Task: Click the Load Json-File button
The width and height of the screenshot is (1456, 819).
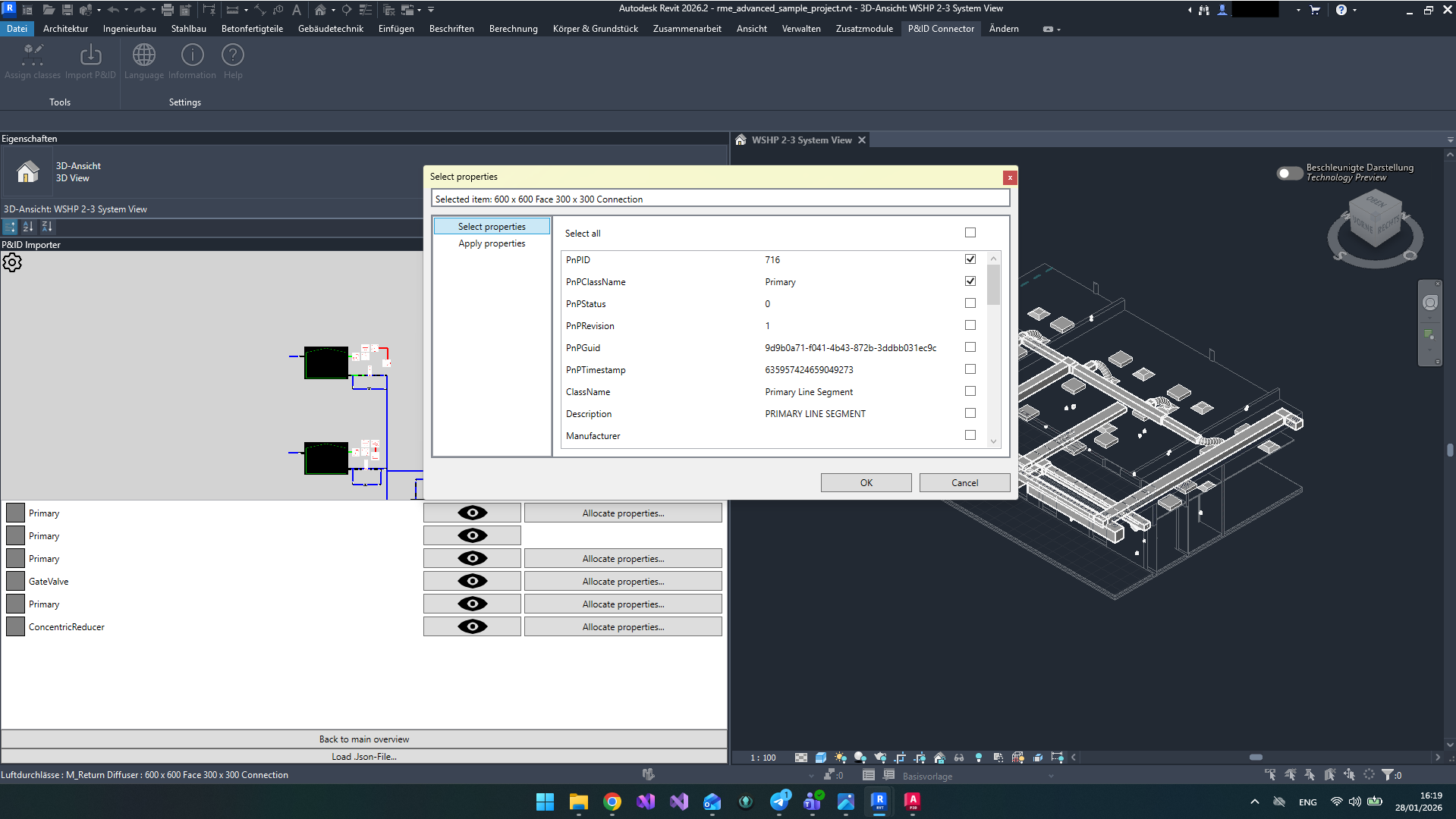Action: (363, 756)
